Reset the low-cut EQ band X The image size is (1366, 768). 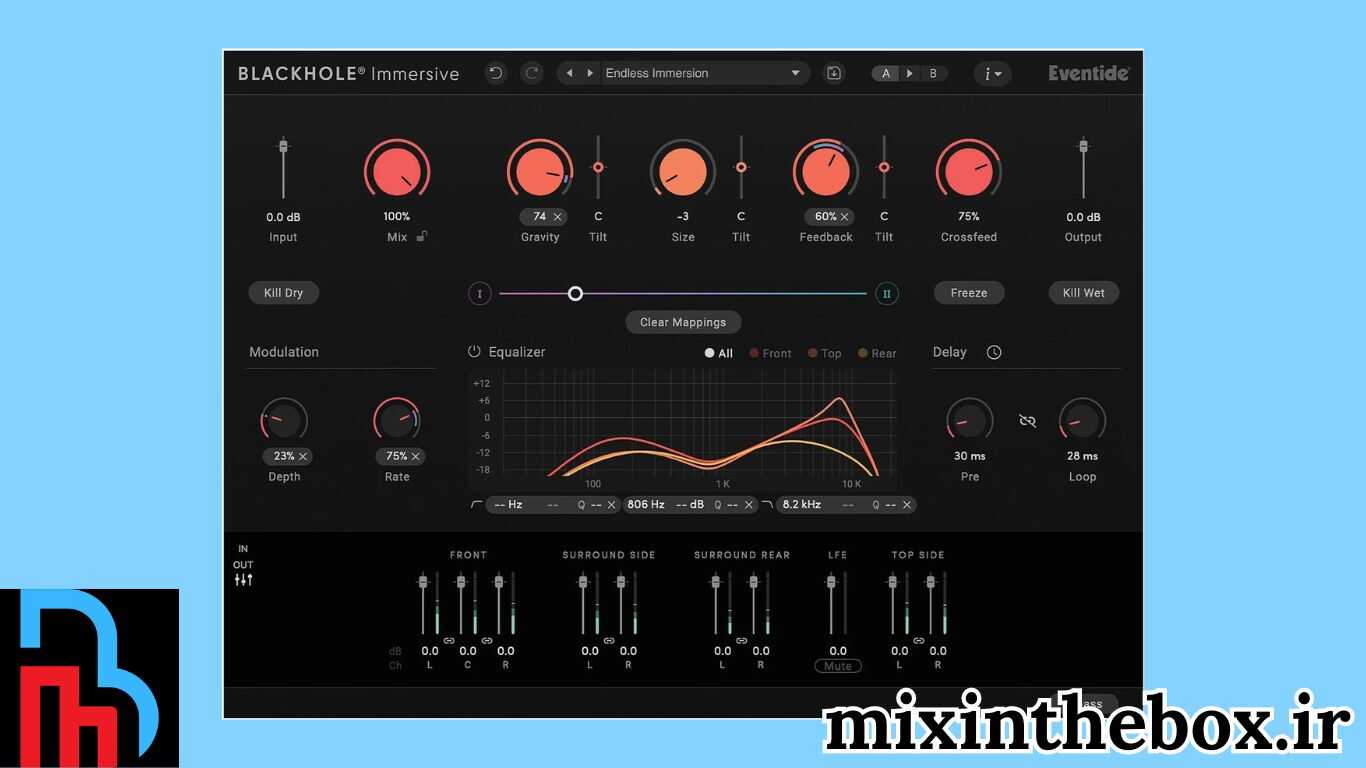[611, 505]
